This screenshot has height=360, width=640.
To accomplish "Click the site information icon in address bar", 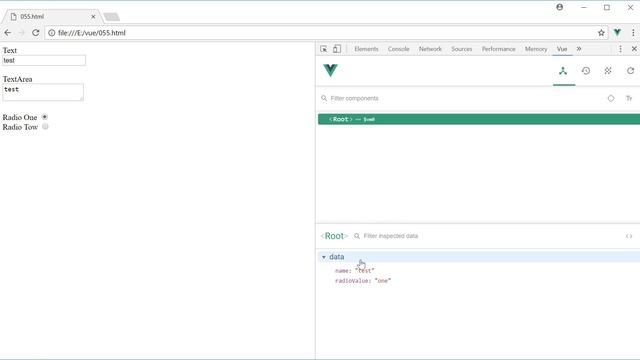I will [52, 33].
